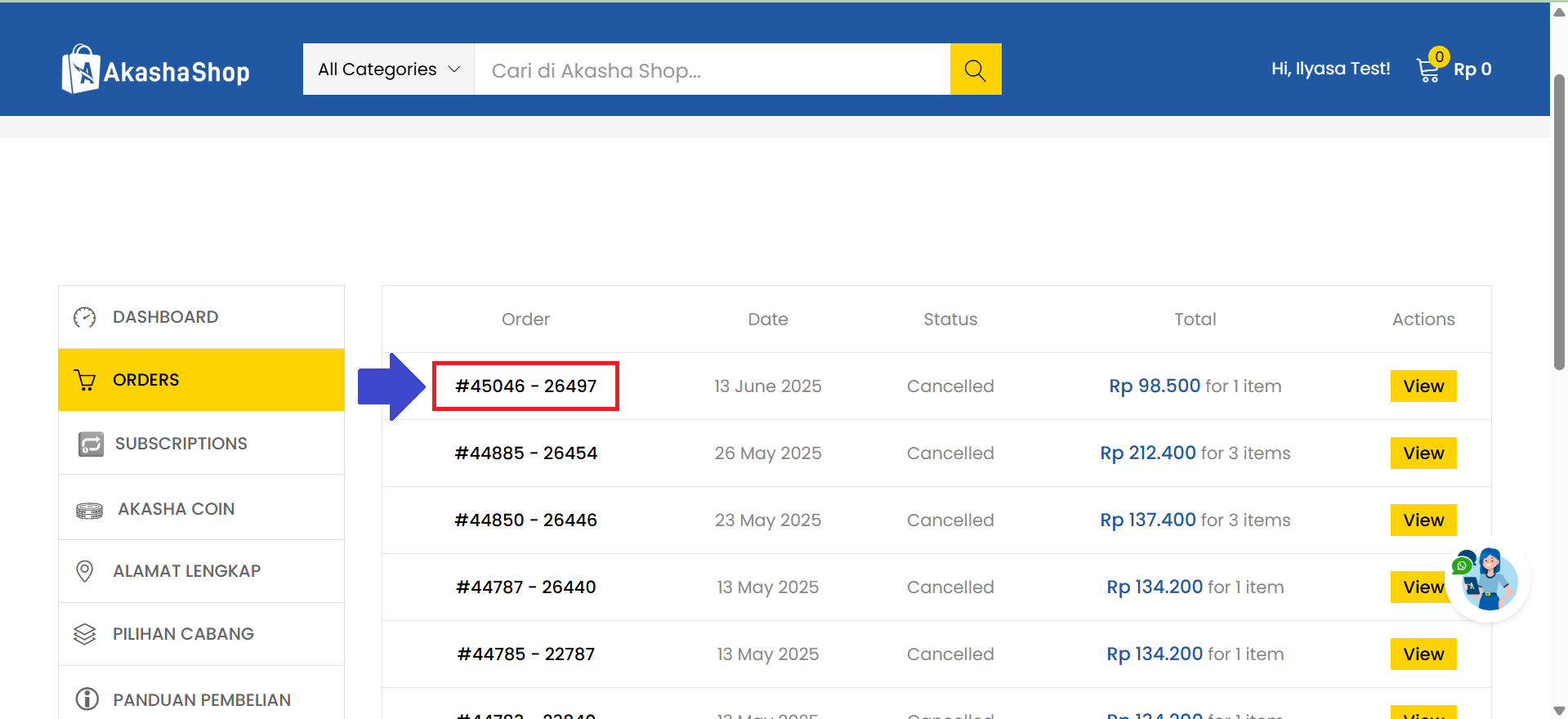Viewport: 1568px width, 719px height.
Task: Click the Akasha Coin icon
Action: [89, 510]
